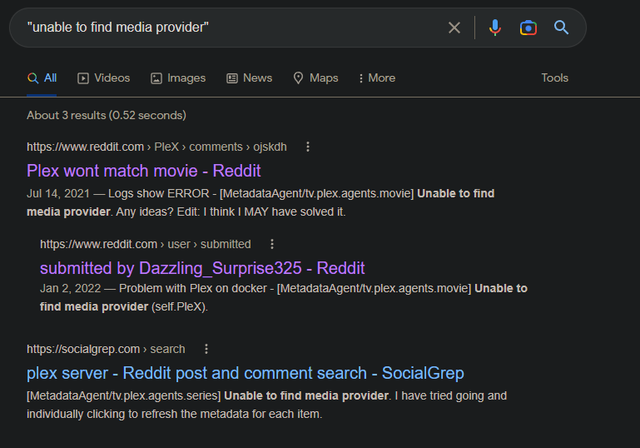Select the All tab

42,78
